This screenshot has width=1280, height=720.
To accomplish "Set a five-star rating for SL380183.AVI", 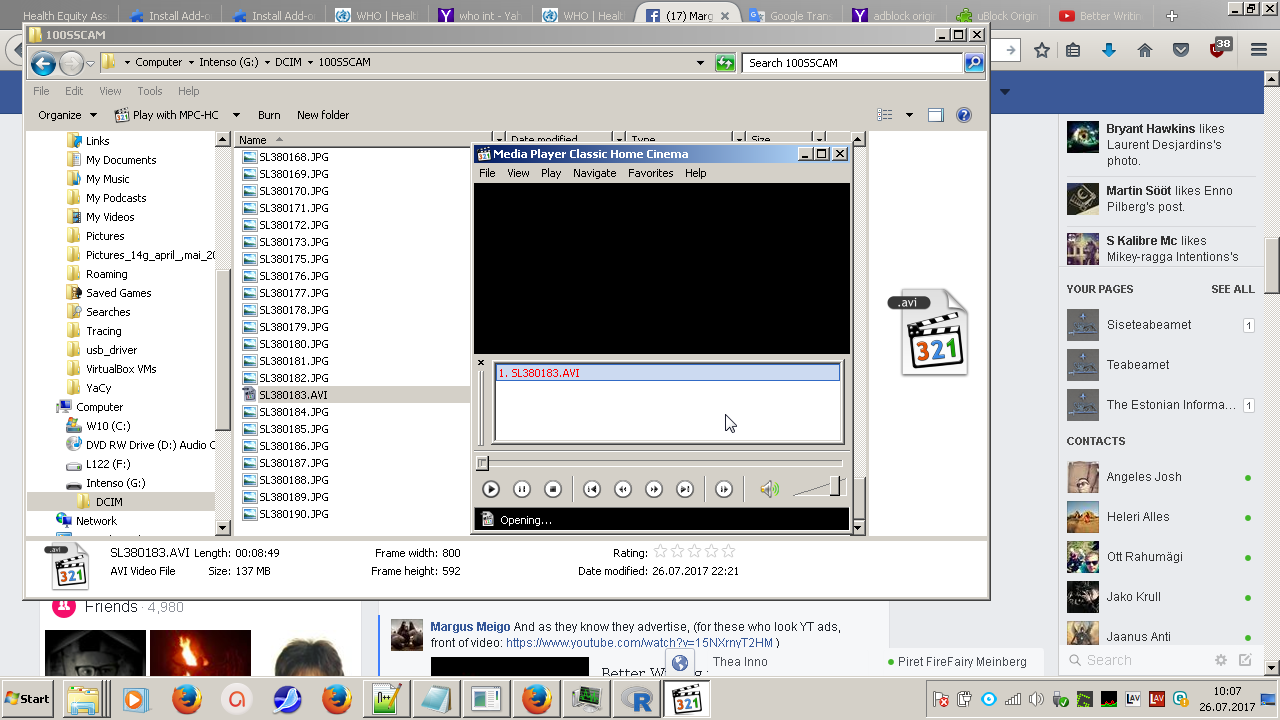I will pyautogui.click(x=728, y=552).
